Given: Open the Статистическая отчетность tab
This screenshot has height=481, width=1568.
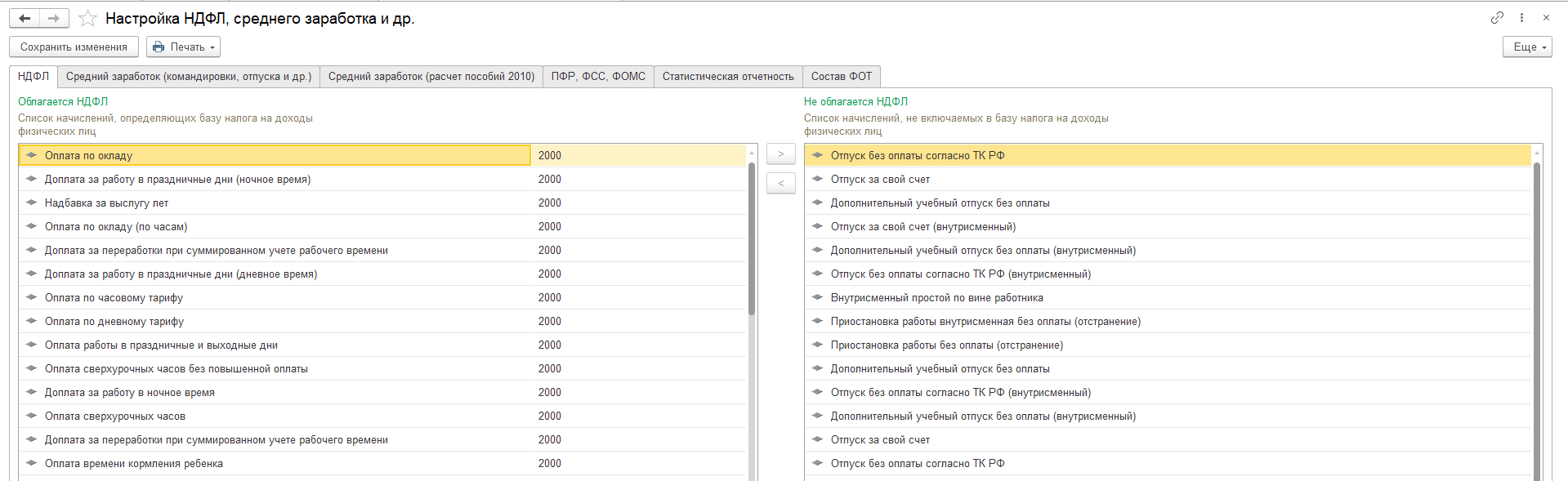Looking at the screenshot, I should (x=728, y=76).
